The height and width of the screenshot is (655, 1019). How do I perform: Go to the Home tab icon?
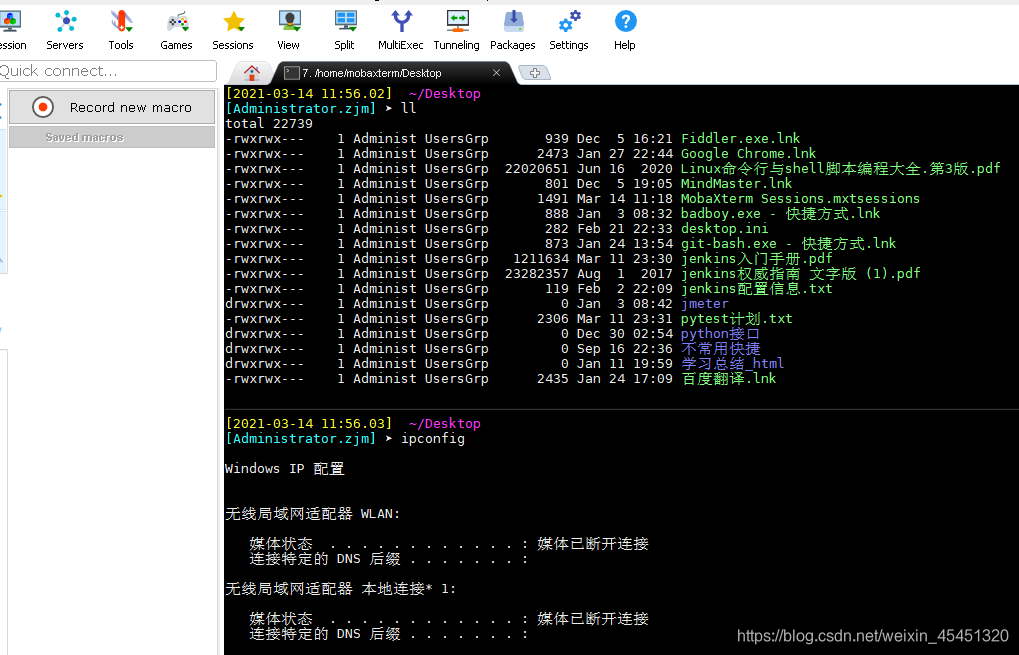[252, 73]
